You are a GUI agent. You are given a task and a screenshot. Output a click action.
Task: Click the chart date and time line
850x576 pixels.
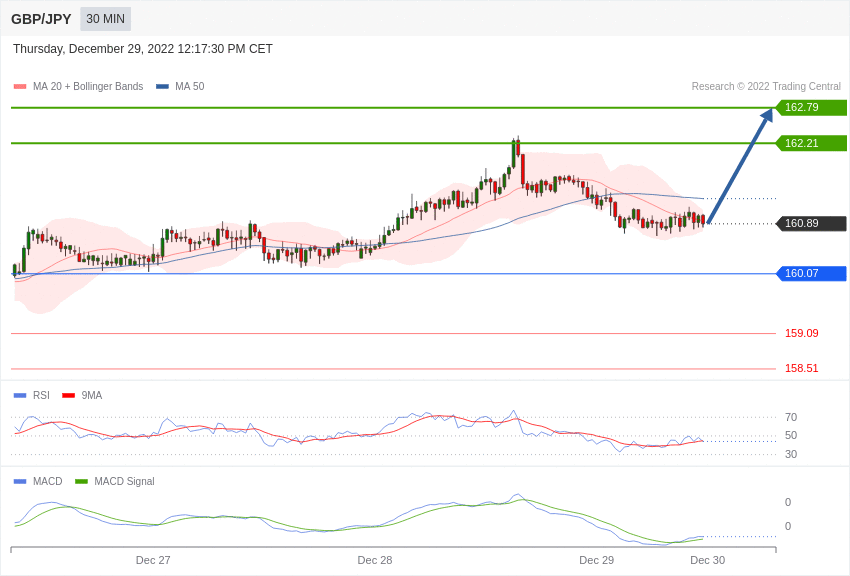(x=143, y=49)
